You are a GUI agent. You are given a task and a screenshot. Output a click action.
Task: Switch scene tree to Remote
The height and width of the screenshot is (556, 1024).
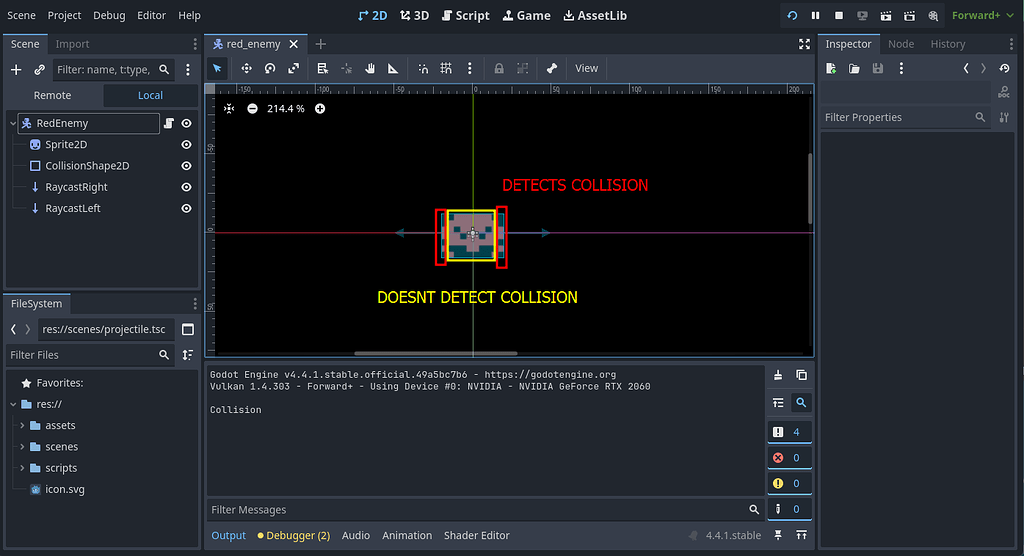tap(52, 95)
